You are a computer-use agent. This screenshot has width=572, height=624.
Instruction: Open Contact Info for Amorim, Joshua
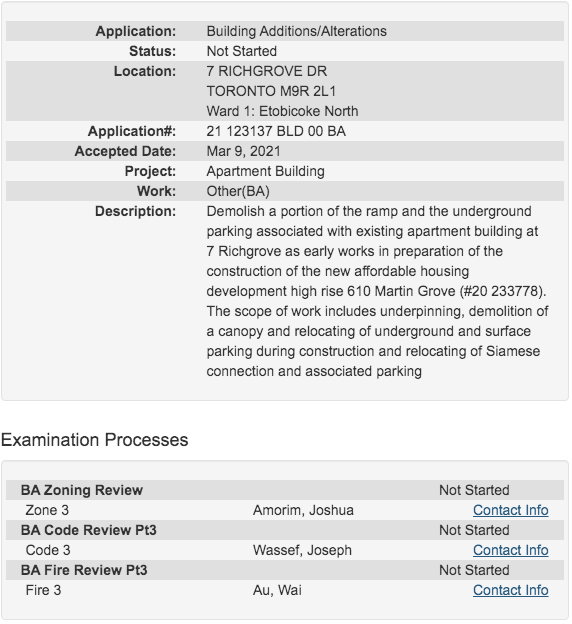click(510, 510)
